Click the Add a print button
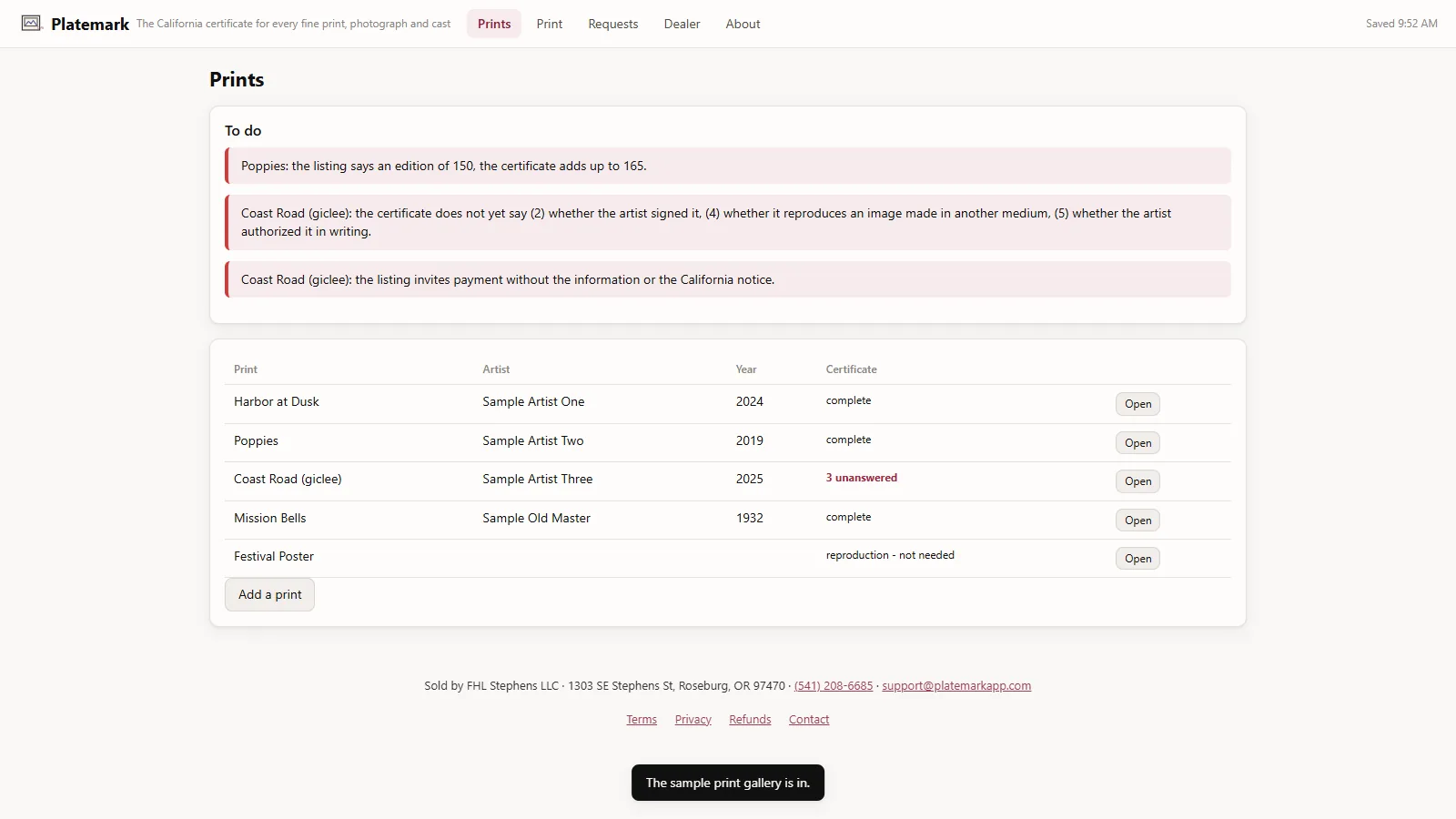This screenshot has width=1456, height=819. [x=269, y=594]
